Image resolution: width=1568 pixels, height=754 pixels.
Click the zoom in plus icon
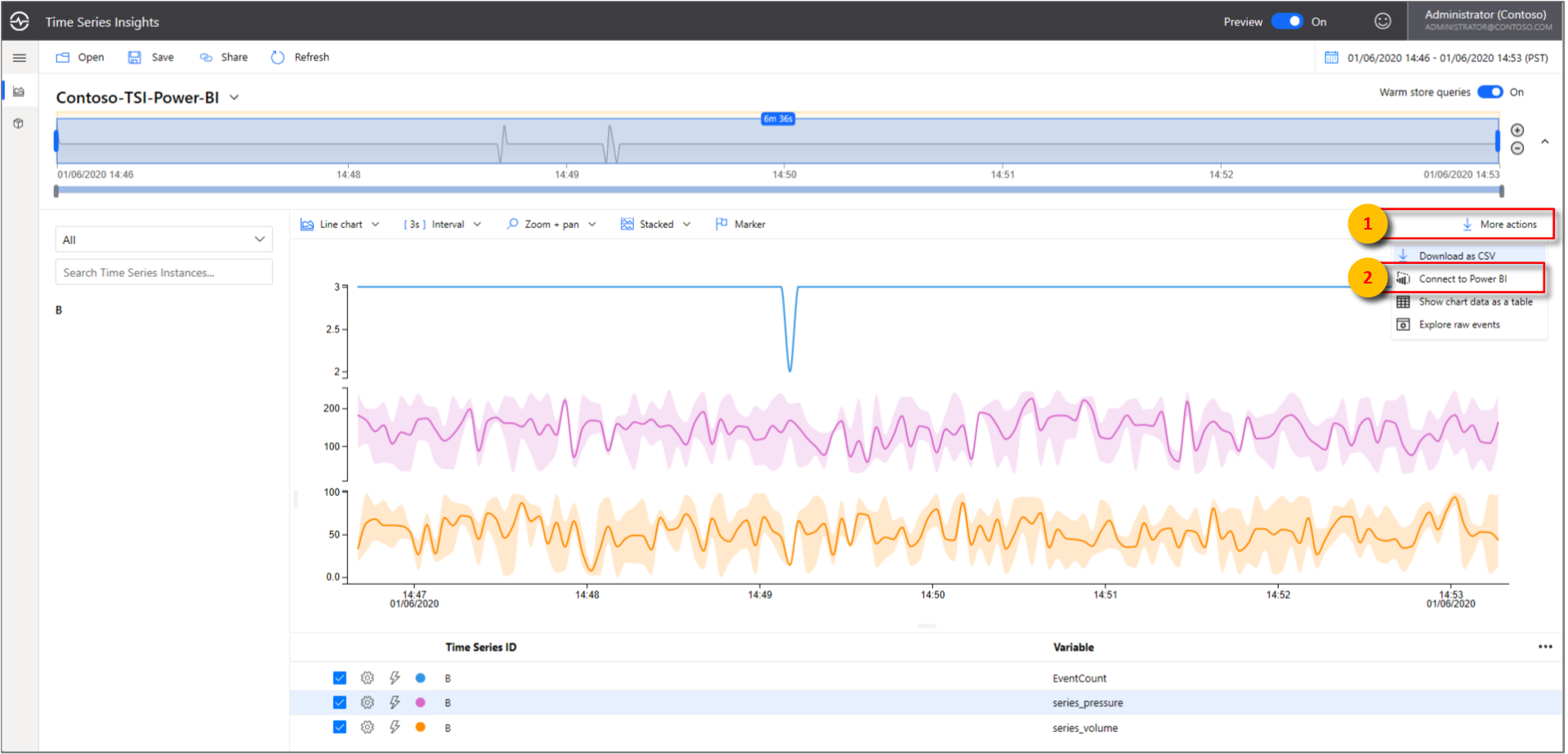(x=1517, y=131)
